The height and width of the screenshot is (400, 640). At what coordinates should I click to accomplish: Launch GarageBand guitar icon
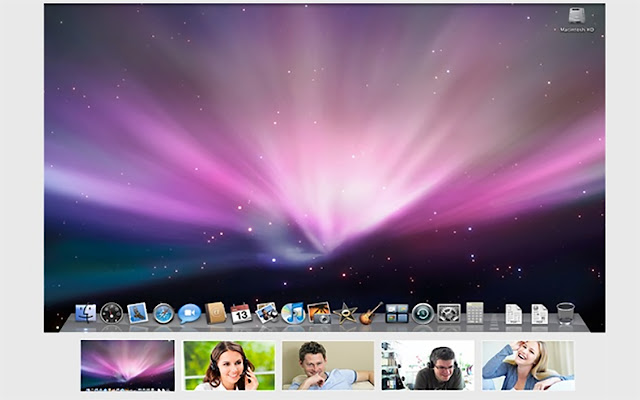371,313
